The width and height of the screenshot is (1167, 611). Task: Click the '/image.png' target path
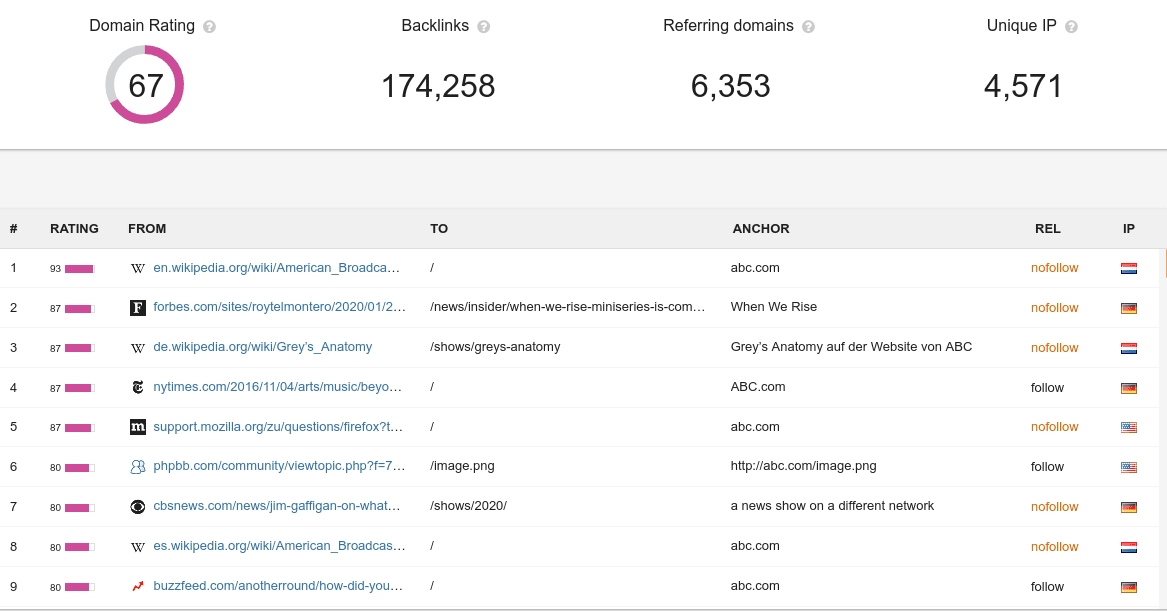[x=462, y=466]
